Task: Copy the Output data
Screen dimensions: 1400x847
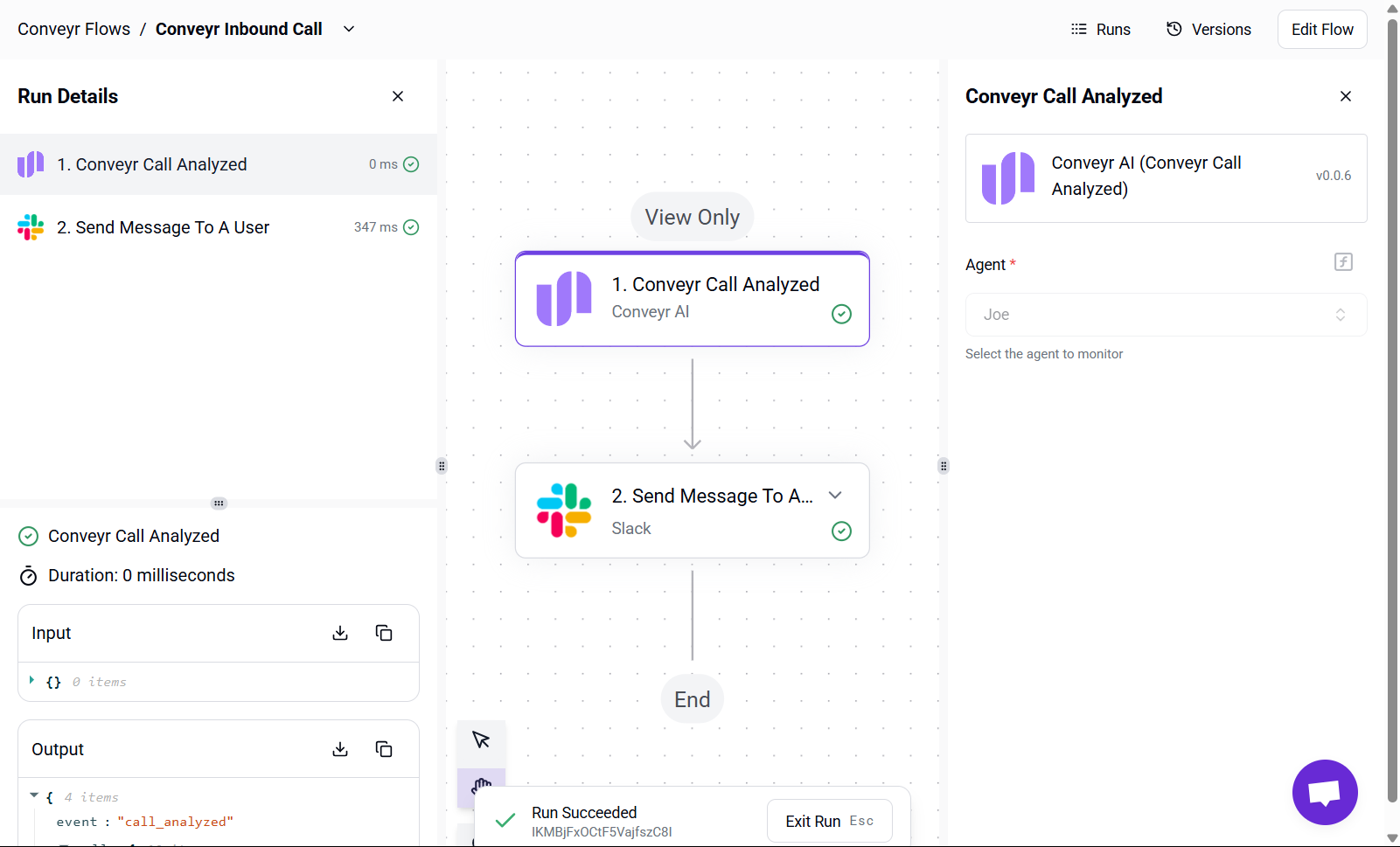Action: [384, 749]
